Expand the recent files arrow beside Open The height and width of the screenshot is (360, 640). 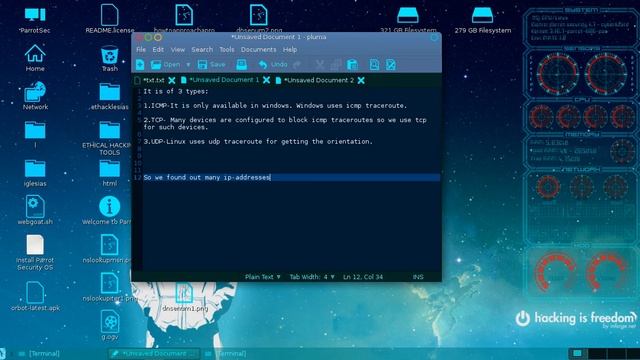(188, 64)
